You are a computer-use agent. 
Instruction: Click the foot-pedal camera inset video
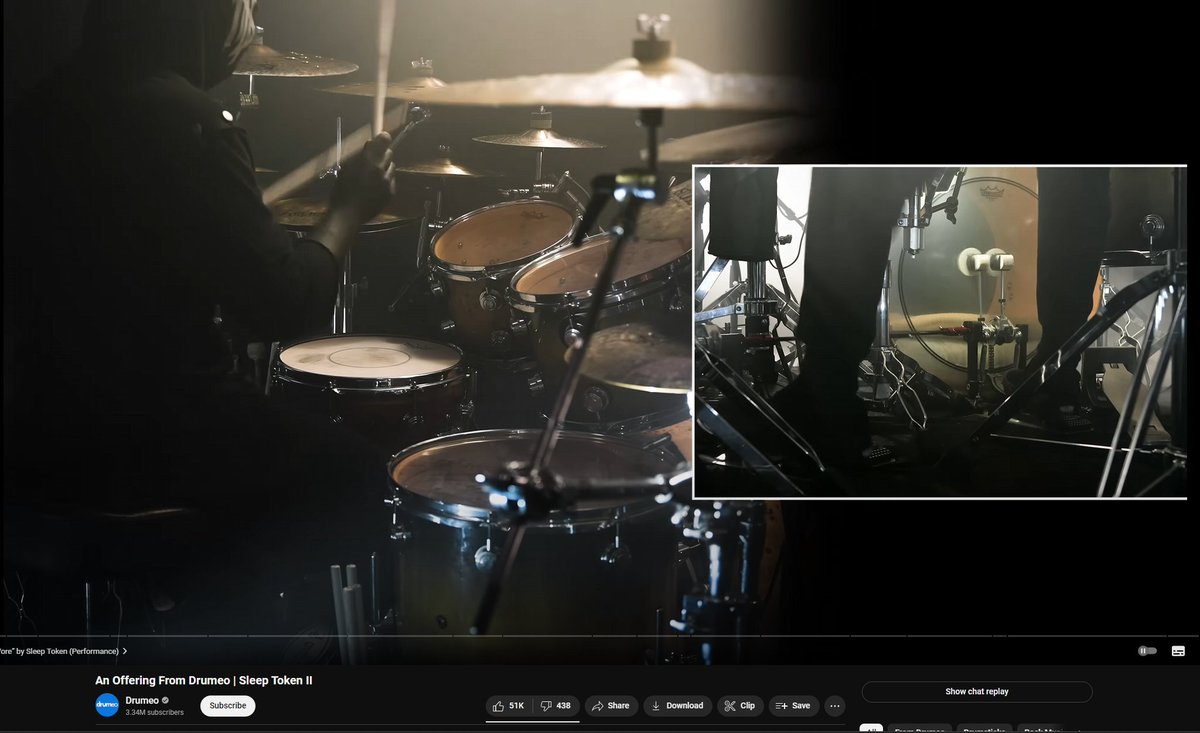click(x=940, y=332)
